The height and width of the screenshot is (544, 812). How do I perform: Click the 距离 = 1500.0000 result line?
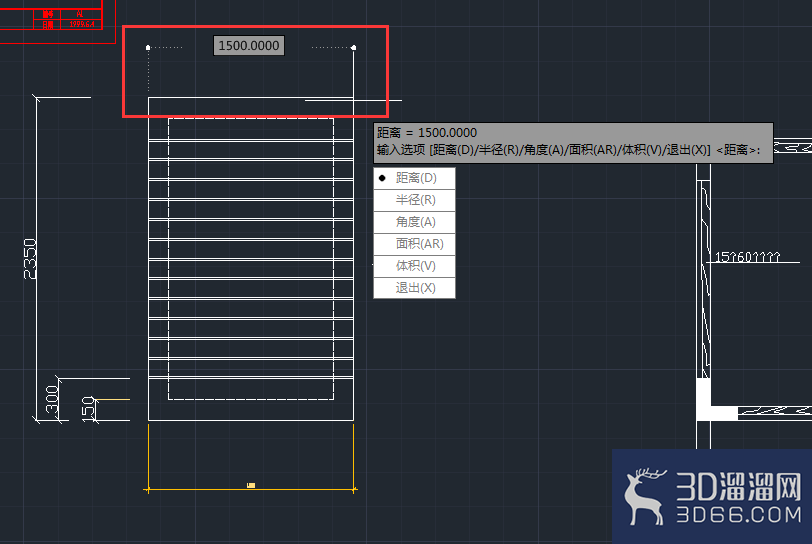point(427,133)
